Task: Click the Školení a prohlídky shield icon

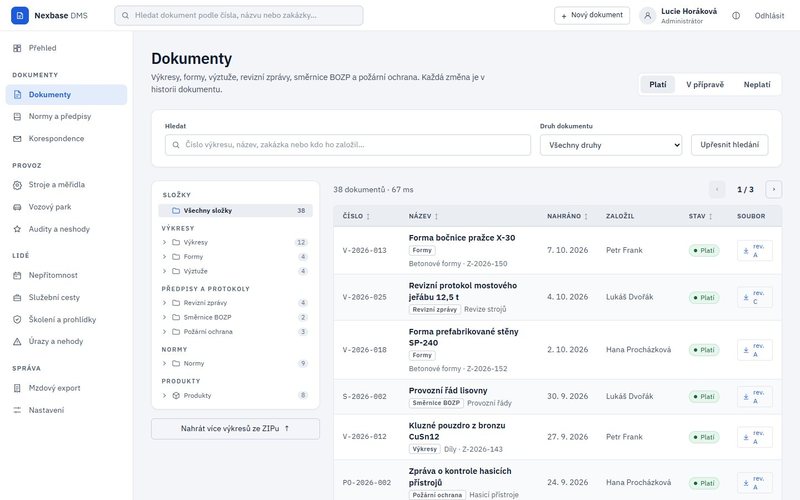Action: click(17, 319)
